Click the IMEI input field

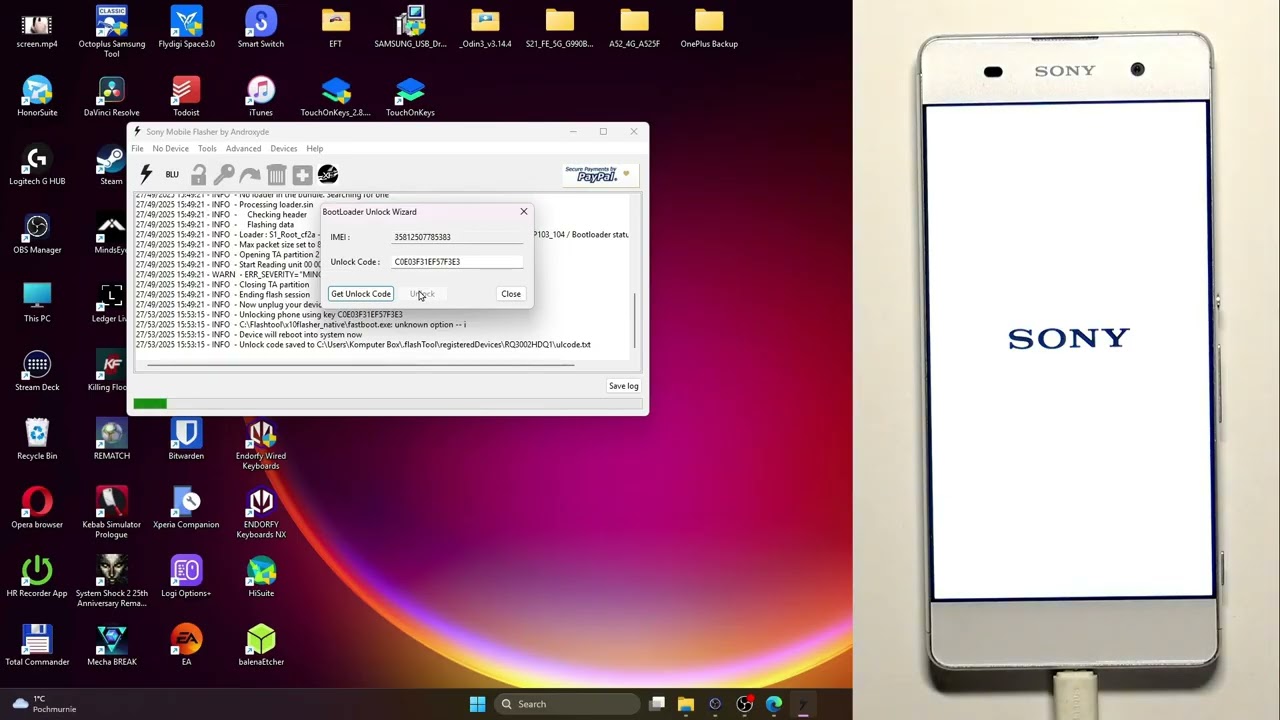pyautogui.click(x=457, y=237)
